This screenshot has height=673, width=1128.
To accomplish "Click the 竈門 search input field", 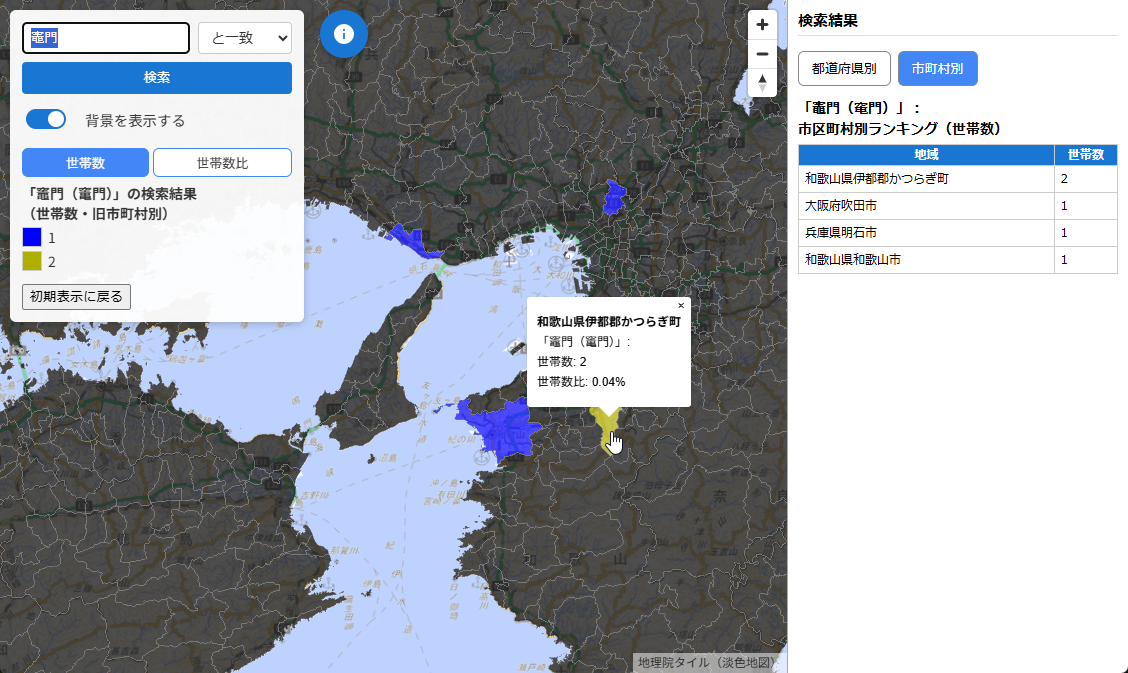I will point(106,38).
